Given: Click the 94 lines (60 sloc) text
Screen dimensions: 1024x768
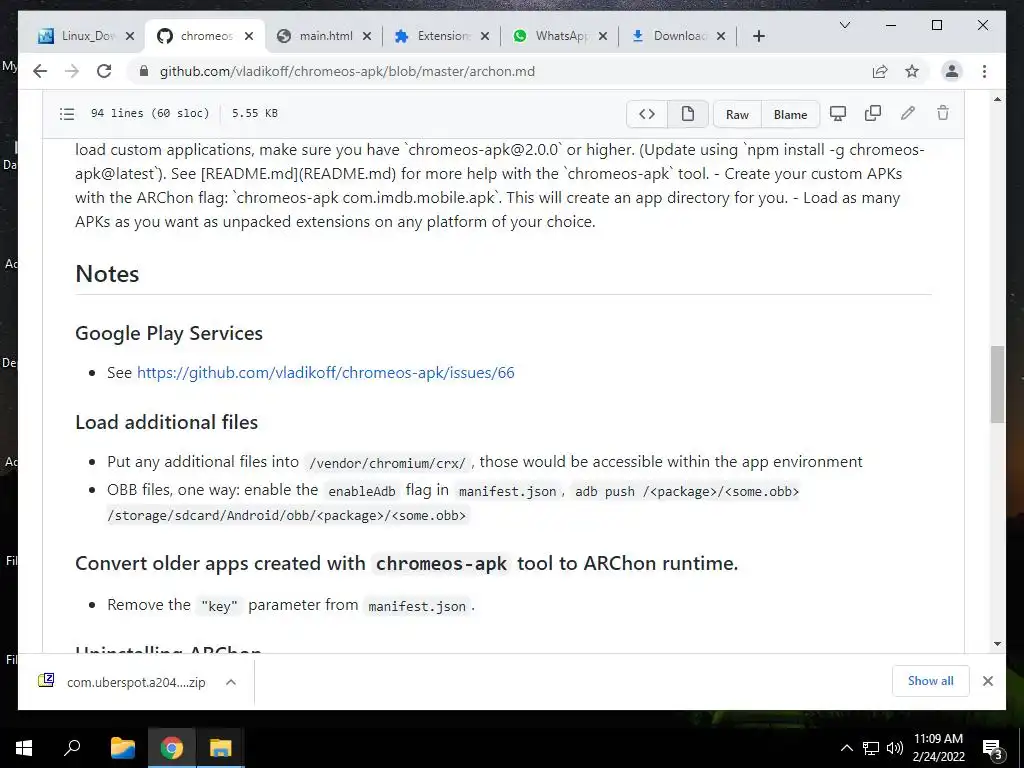Looking at the screenshot, I should click(x=150, y=113).
